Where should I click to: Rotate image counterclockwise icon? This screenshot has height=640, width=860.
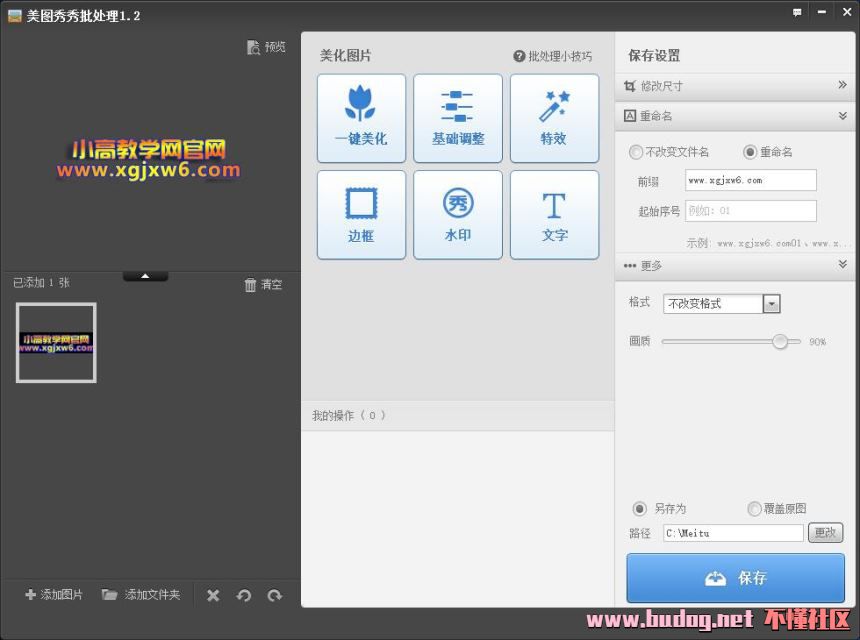pyautogui.click(x=244, y=595)
